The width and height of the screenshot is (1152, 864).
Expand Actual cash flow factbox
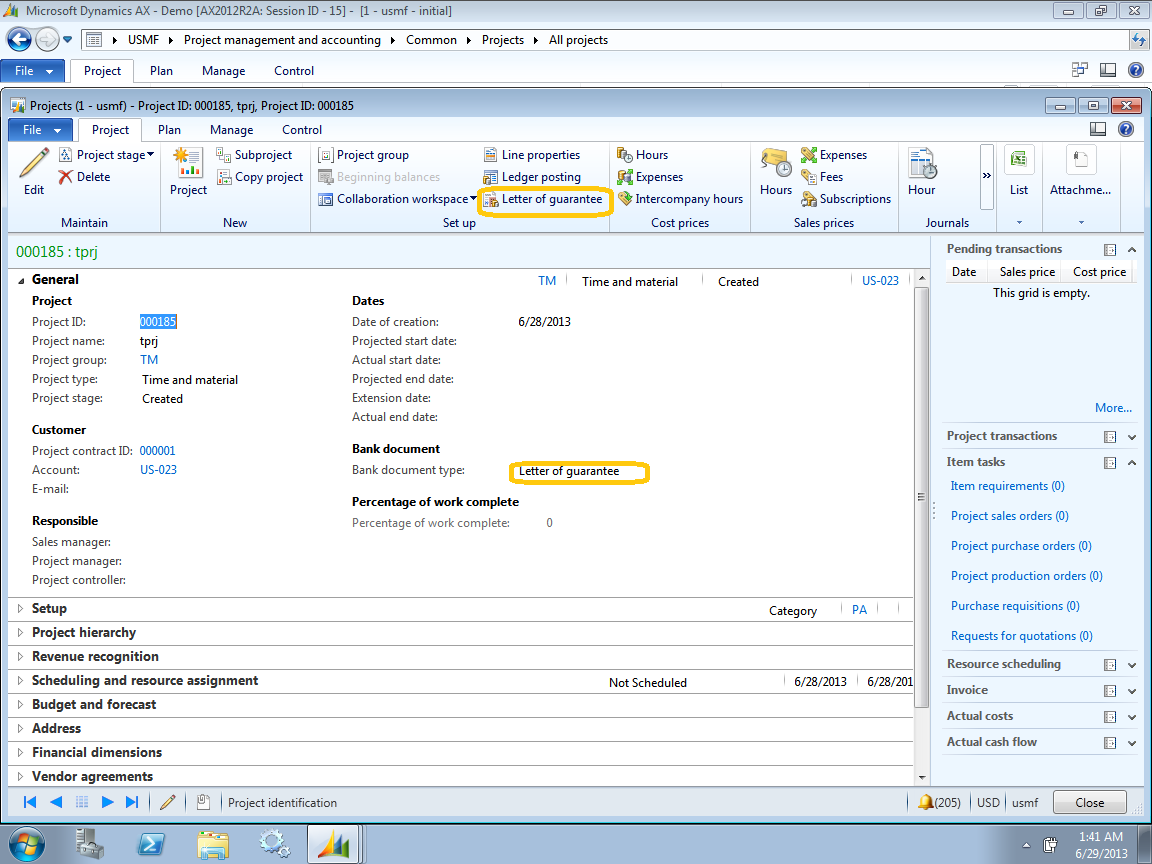click(x=1132, y=744)
